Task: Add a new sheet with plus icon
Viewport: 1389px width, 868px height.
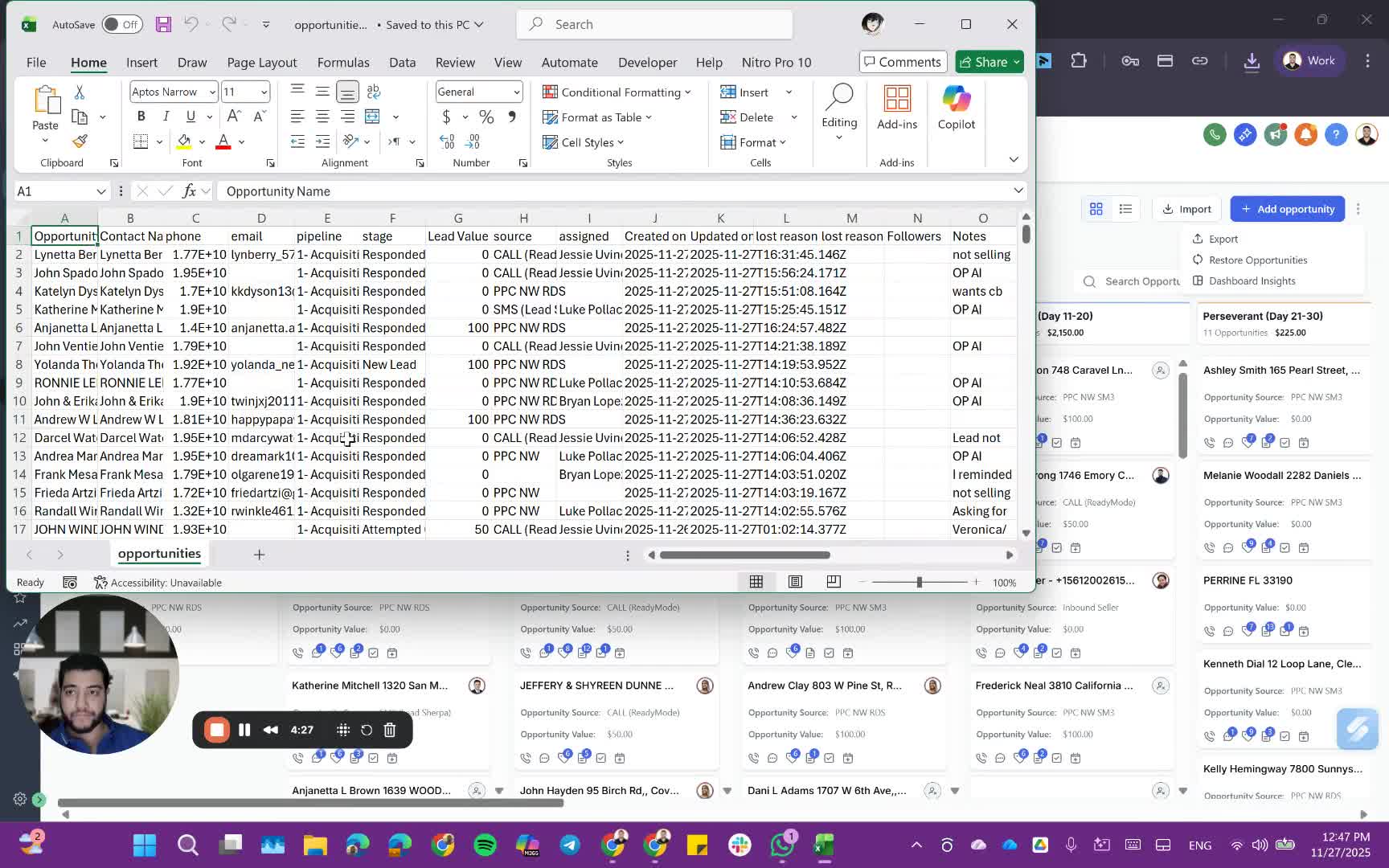Action: (x=259, y=555)
